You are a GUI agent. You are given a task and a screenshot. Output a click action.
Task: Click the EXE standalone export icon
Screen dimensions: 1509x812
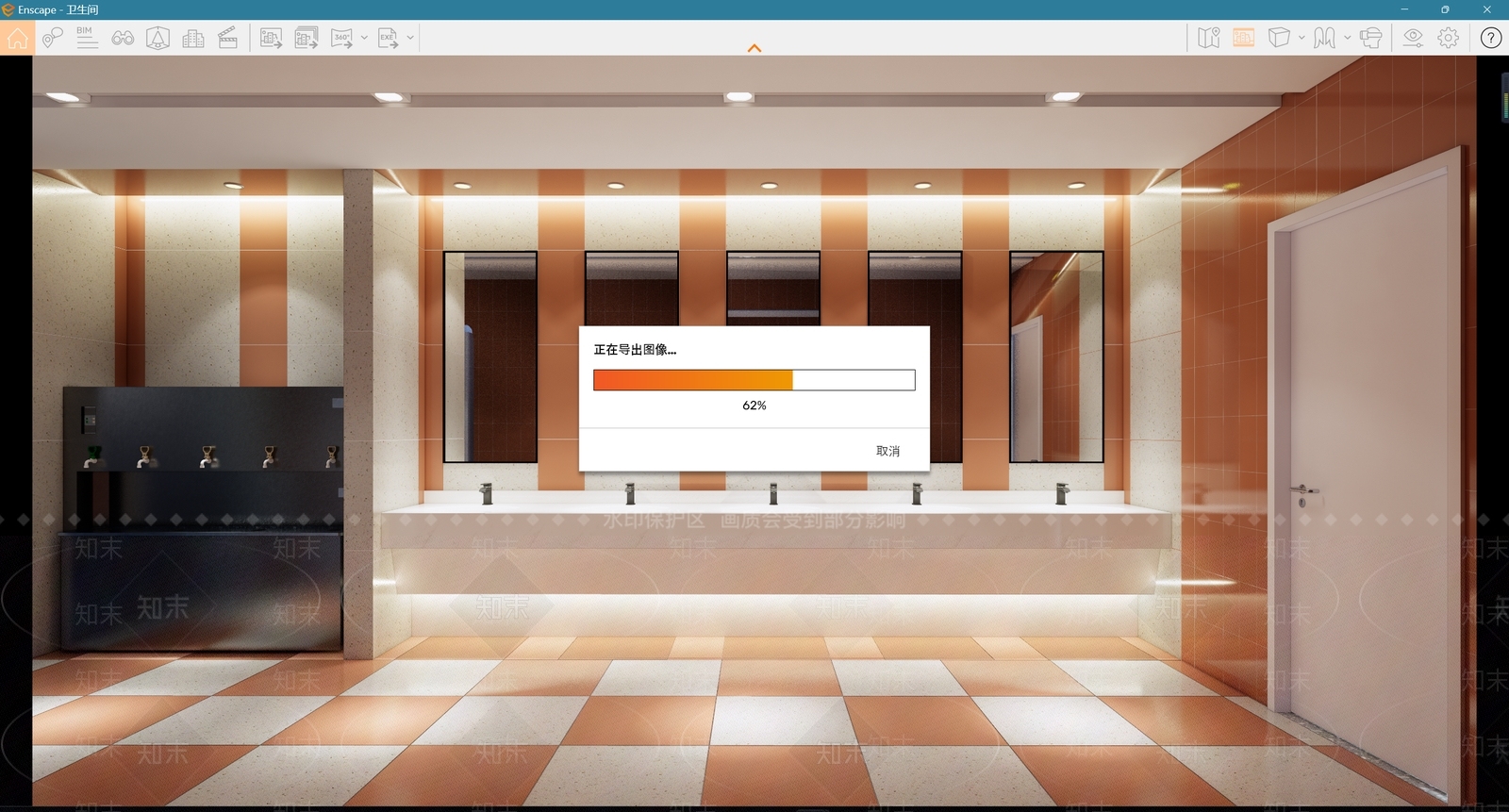[388, 38]
